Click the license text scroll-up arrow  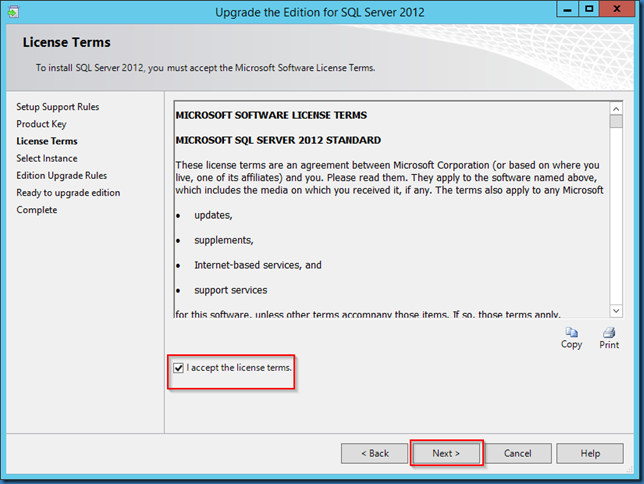(616, 108)
